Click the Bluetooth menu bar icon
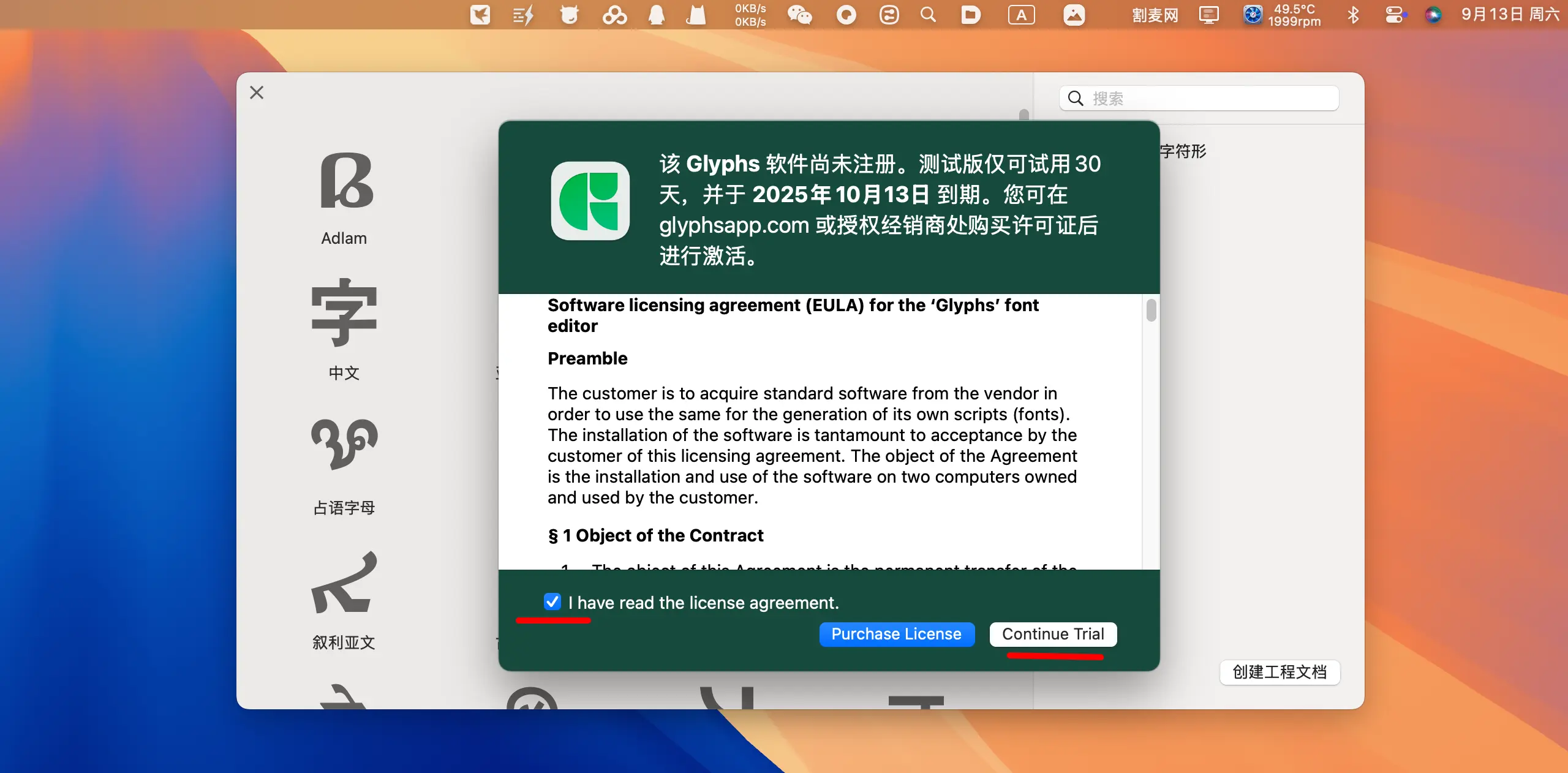 click(1353, 15)
